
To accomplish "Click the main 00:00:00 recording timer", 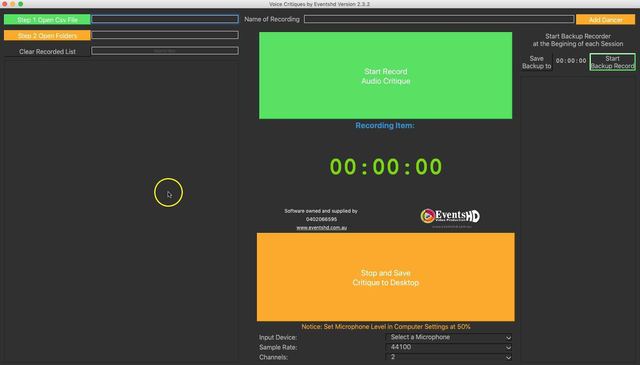I will click(386, 167).
